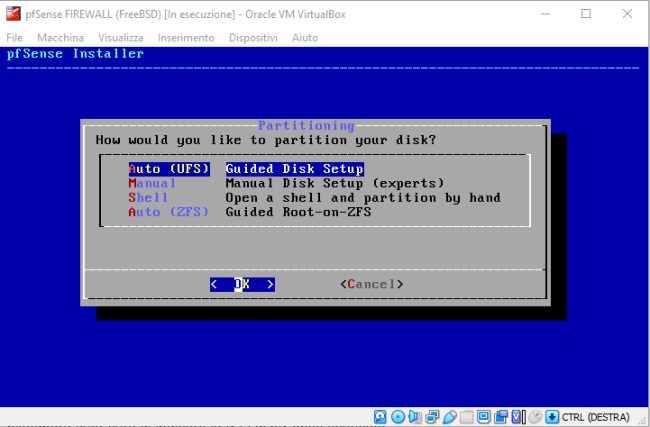Click the CTRL (DESTRA) host key label
The width and height of the screenshot is (650, 427).
click(x=595, y=417)
